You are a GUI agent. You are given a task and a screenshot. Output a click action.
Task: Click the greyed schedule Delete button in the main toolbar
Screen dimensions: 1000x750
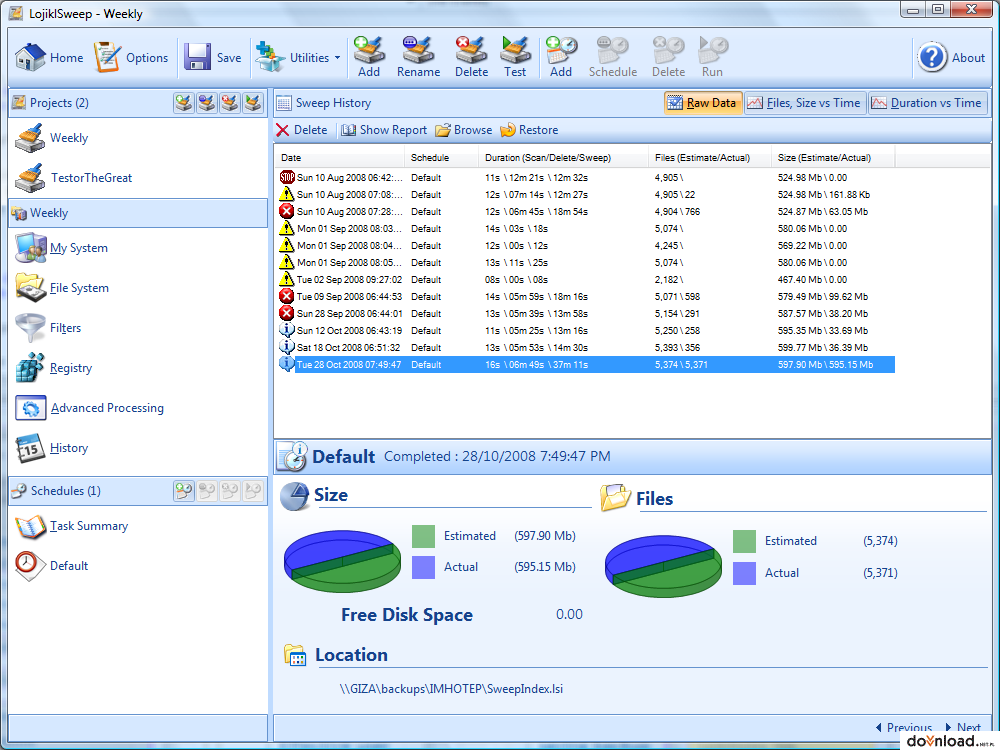tap(668, 57)
